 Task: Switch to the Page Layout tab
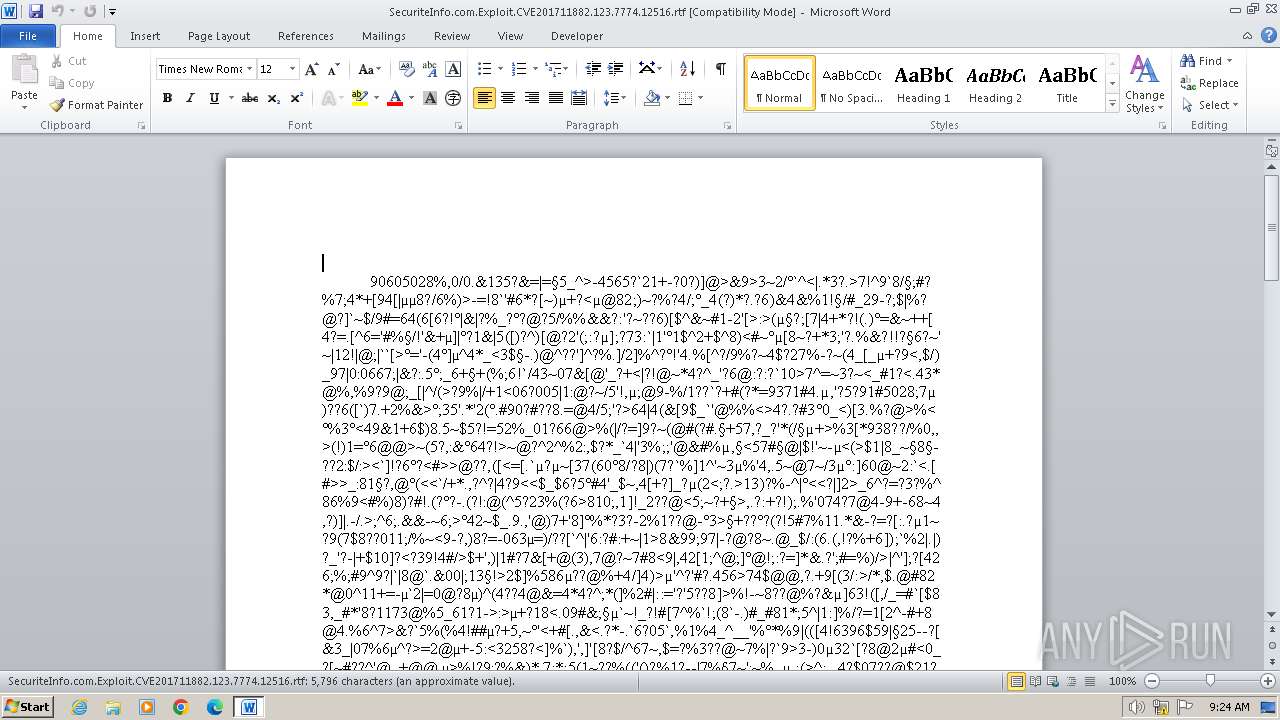coord(219,36)
